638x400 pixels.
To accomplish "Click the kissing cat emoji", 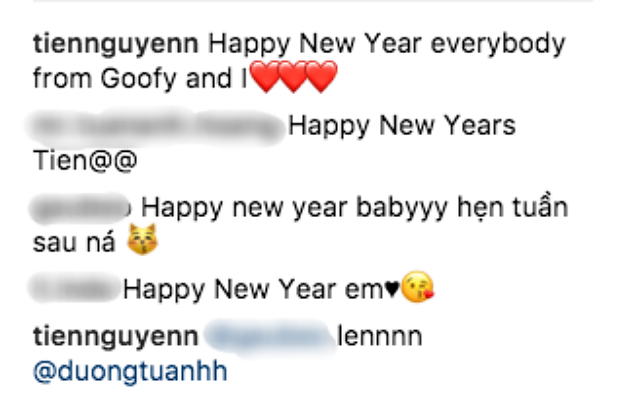I will coord(142,240).
